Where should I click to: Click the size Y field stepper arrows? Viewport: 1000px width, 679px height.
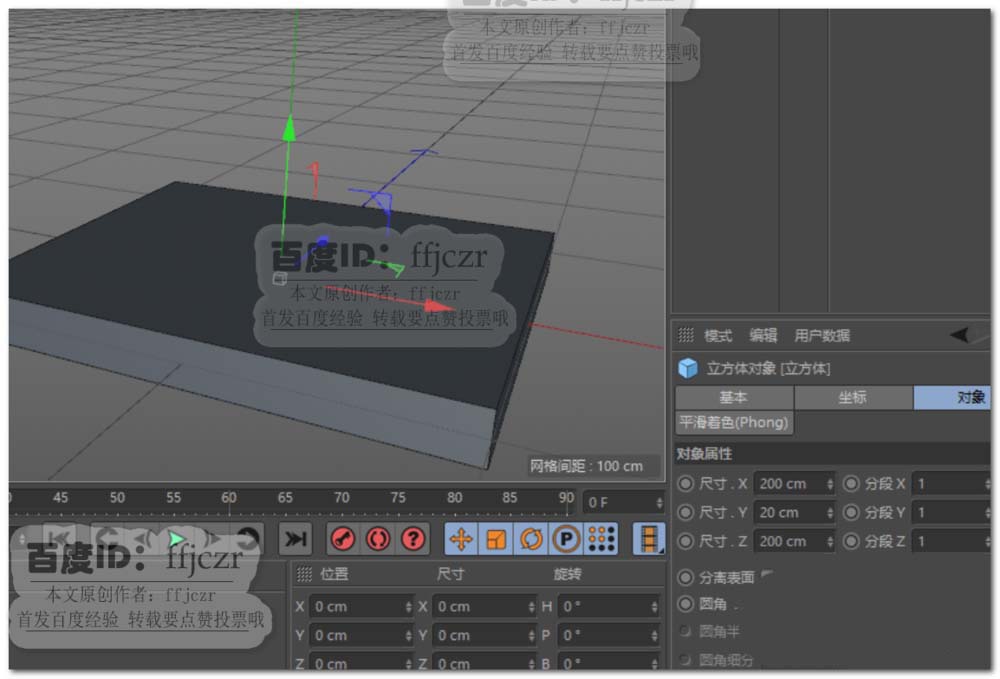531,636
